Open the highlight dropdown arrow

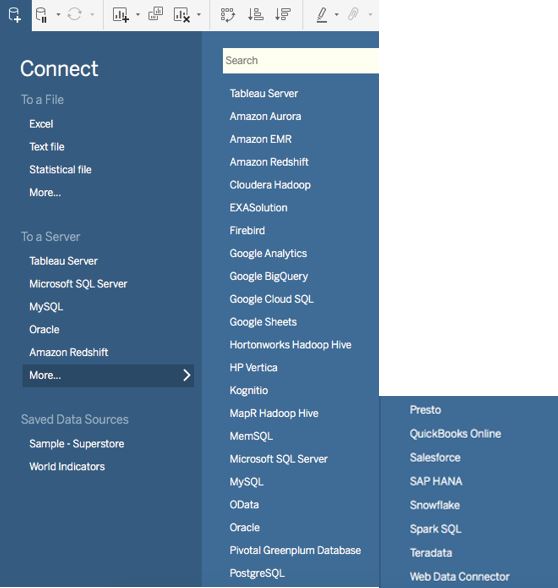coord(336,15)
